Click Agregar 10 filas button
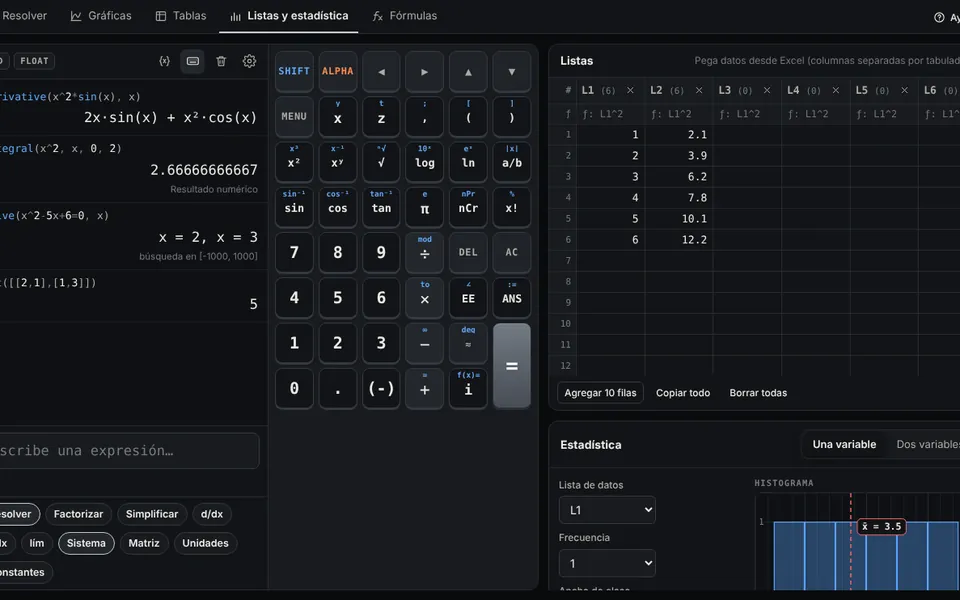 point(600,393)
